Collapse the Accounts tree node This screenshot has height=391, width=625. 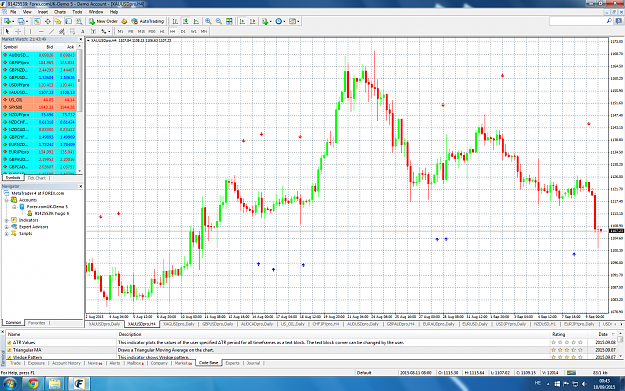(6, 200)
